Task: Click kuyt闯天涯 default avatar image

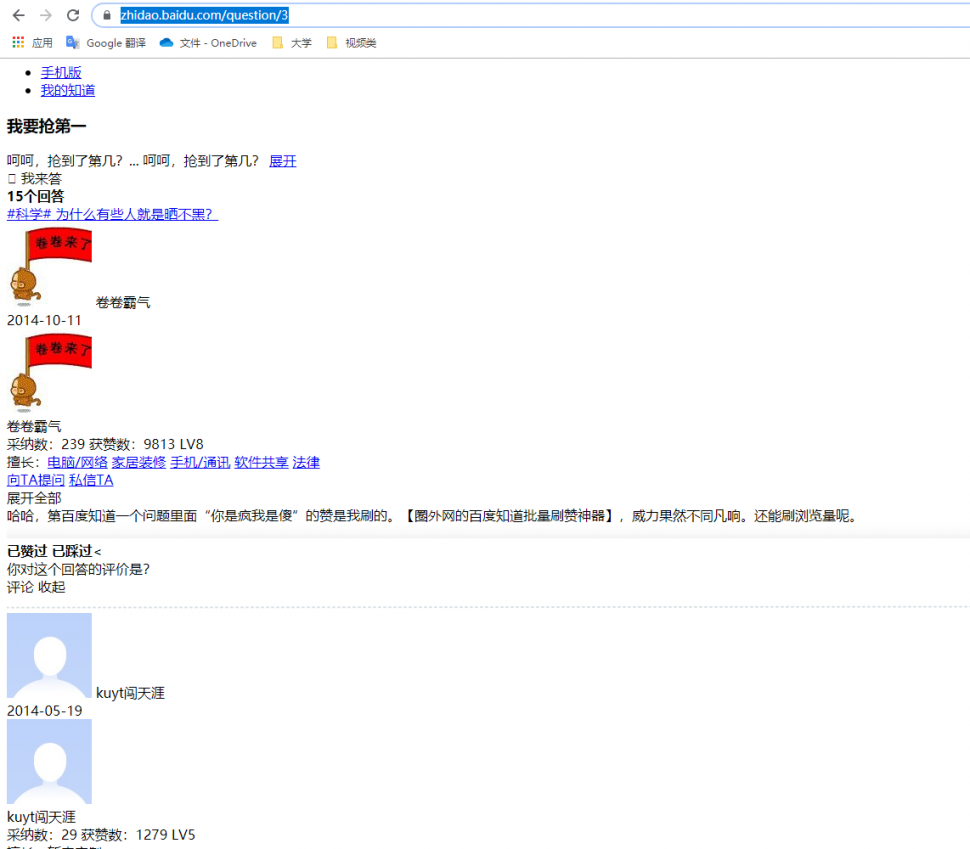Action: coord(49,655)
